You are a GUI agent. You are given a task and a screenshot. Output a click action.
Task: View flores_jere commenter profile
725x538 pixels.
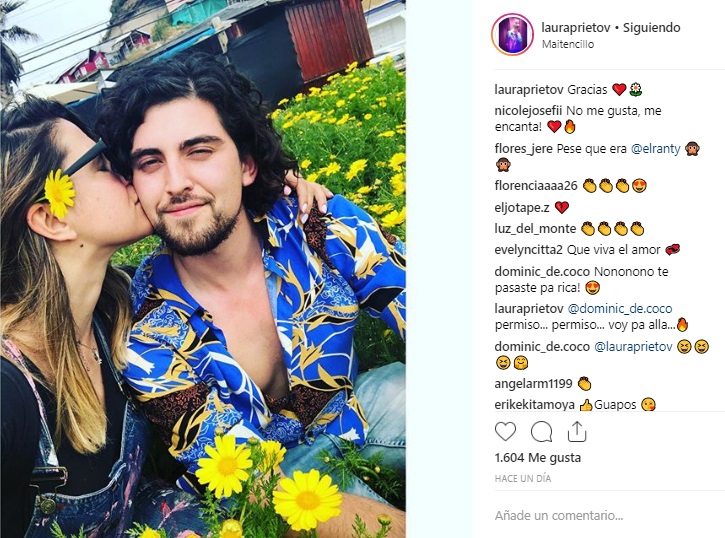[524, 149]
